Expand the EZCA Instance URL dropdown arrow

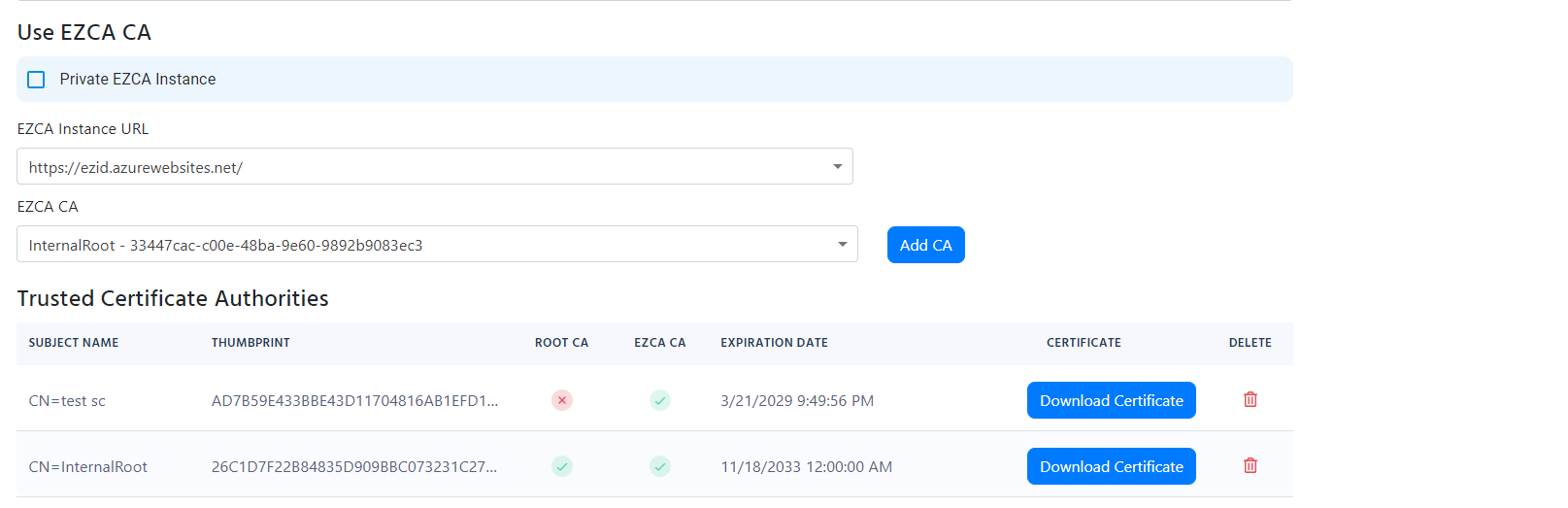click(837, 167)
